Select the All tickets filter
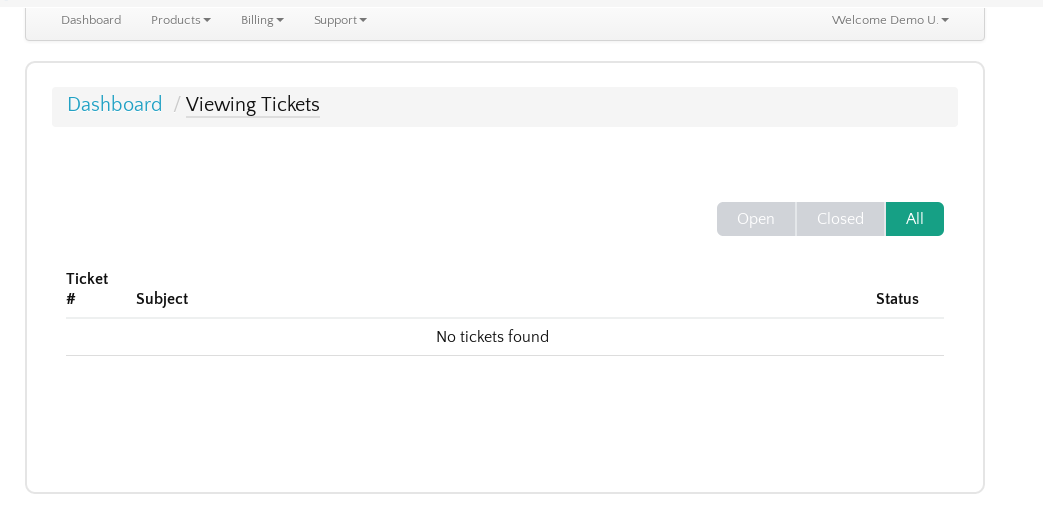The width and height of the screenshot is (1043, 507). (914, 219)
